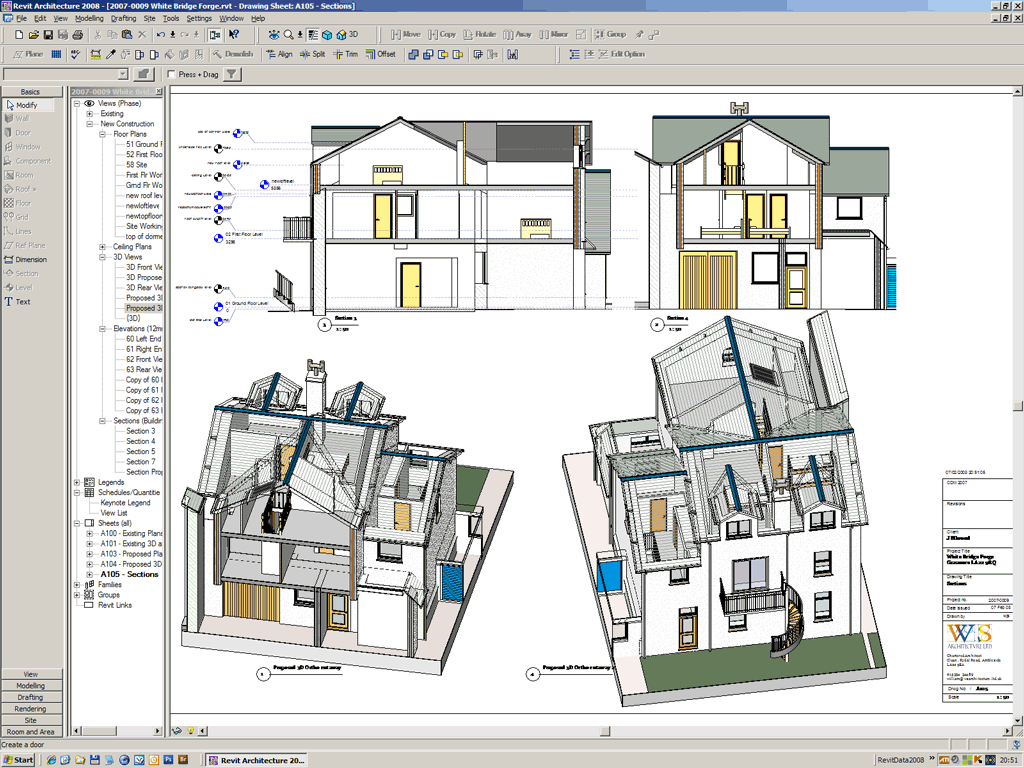Open the File menu
1024x768 pixels.
tap(22, 18)
